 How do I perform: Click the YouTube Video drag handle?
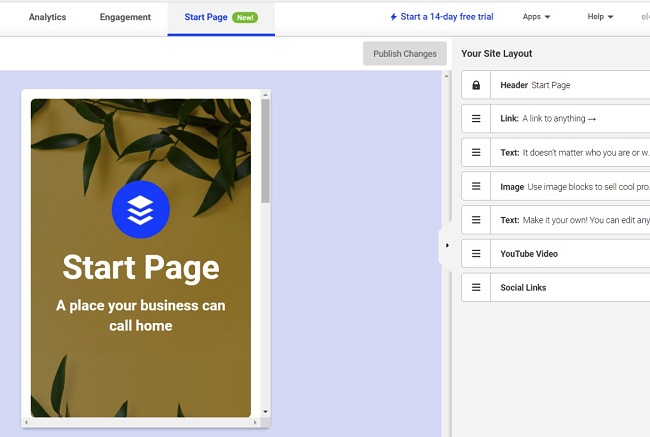click(x=476, y=253)
